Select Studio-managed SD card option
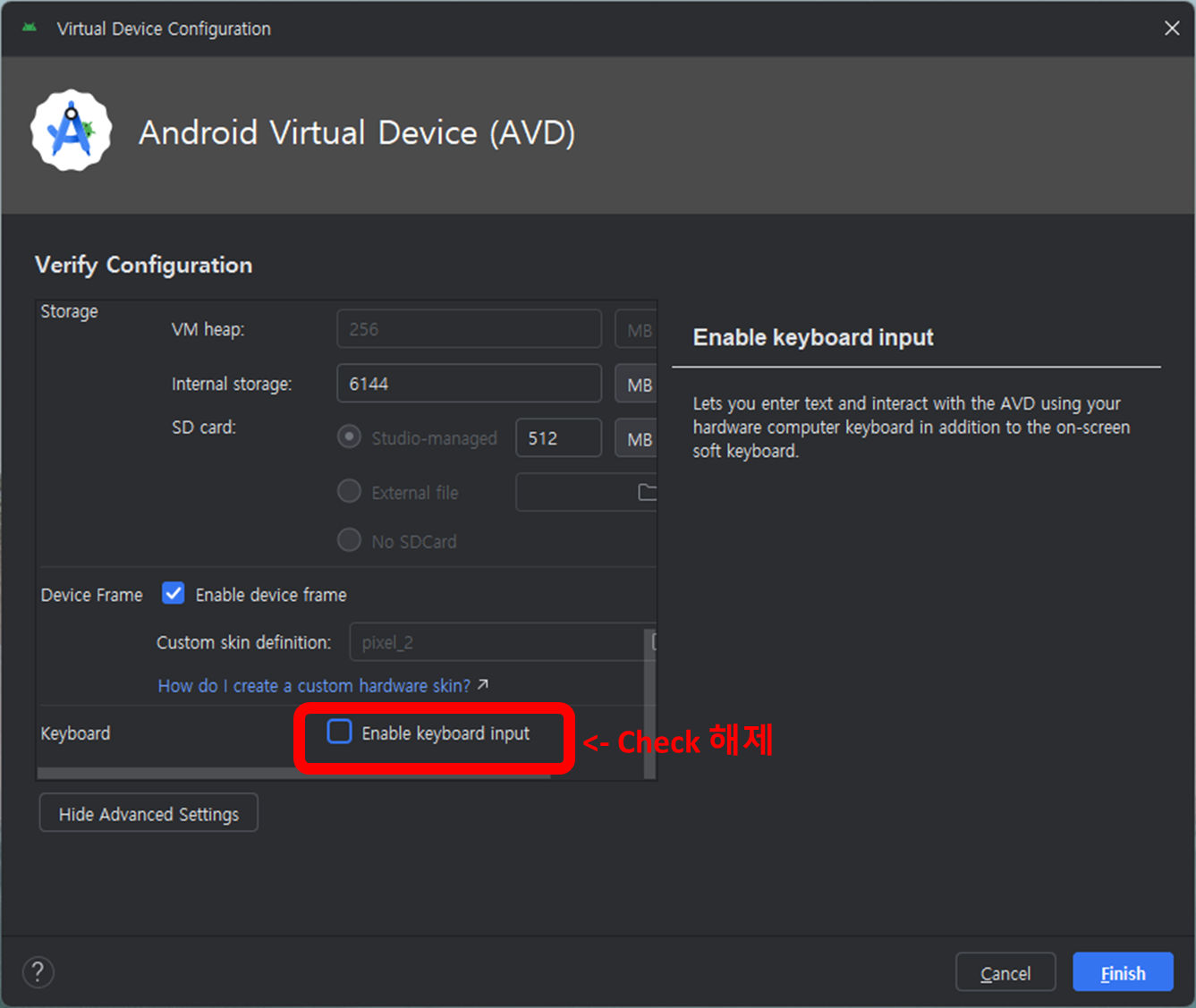 pos(349,436)
